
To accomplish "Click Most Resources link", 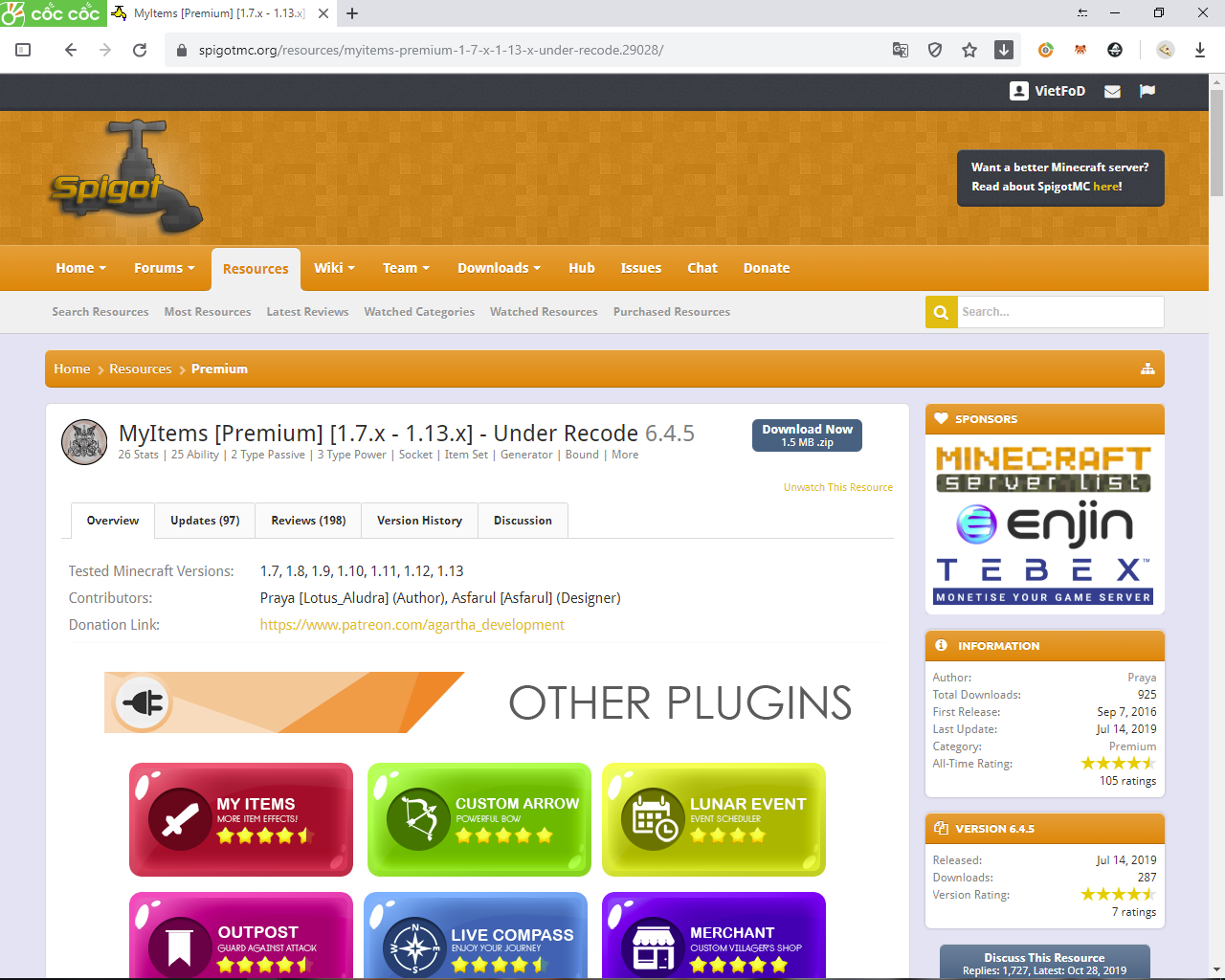I will tap(208, 312).
